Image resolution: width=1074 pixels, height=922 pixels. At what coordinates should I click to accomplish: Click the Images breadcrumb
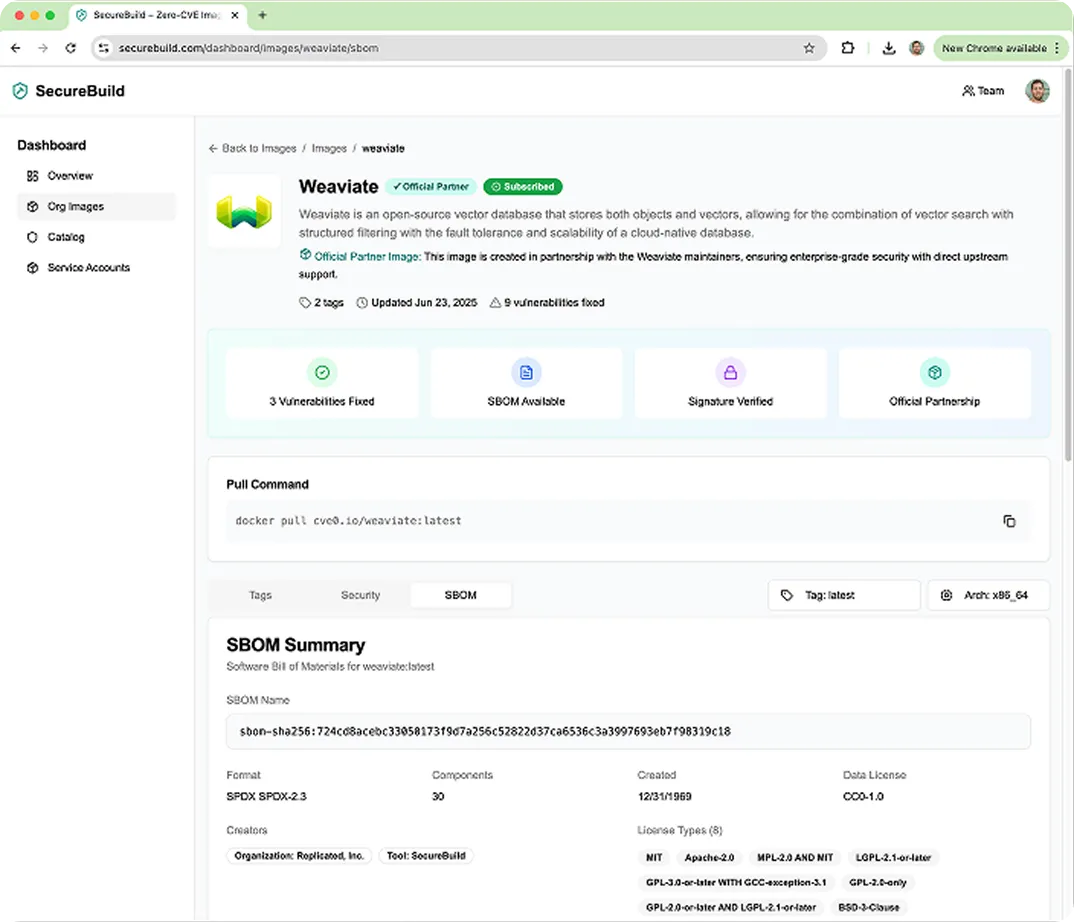[x=329, y=148]
